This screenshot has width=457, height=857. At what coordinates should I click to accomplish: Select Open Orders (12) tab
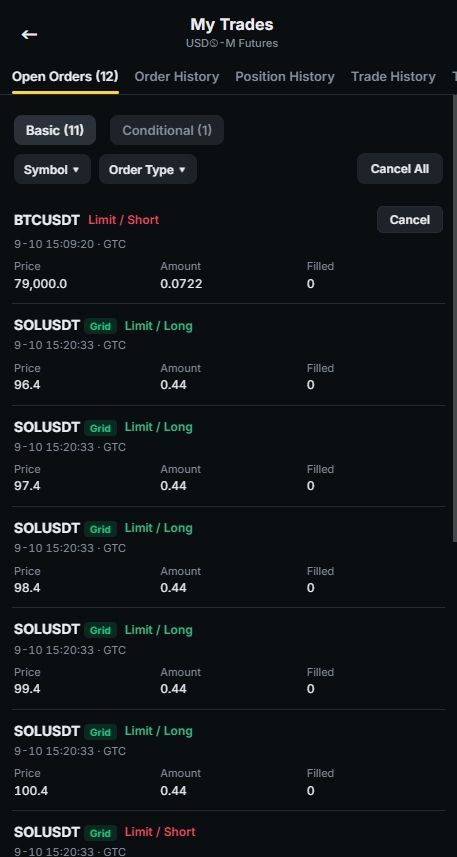point(65,77)
